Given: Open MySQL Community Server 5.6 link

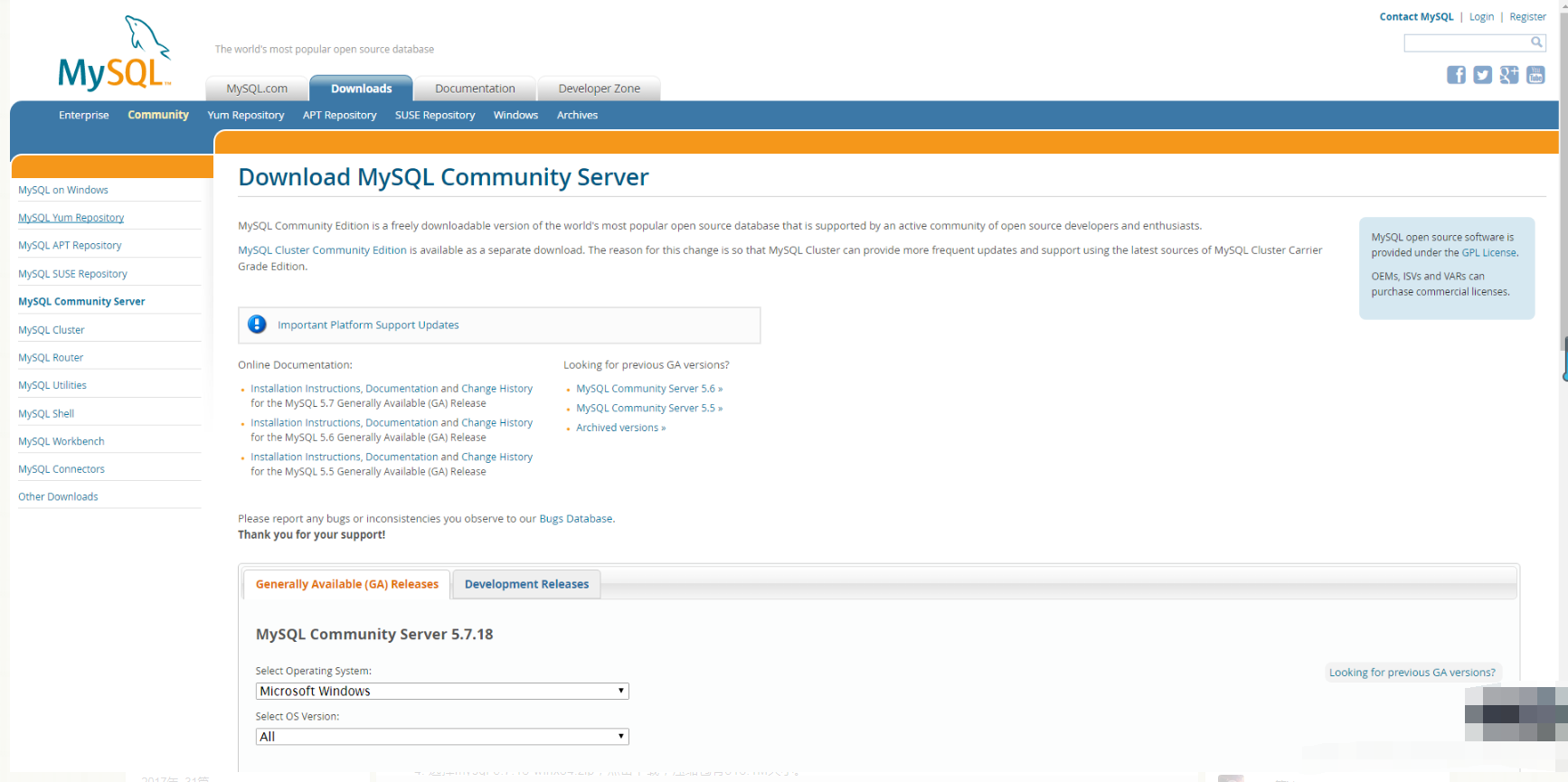Looking at the screenshot, I should pos(648,389).
